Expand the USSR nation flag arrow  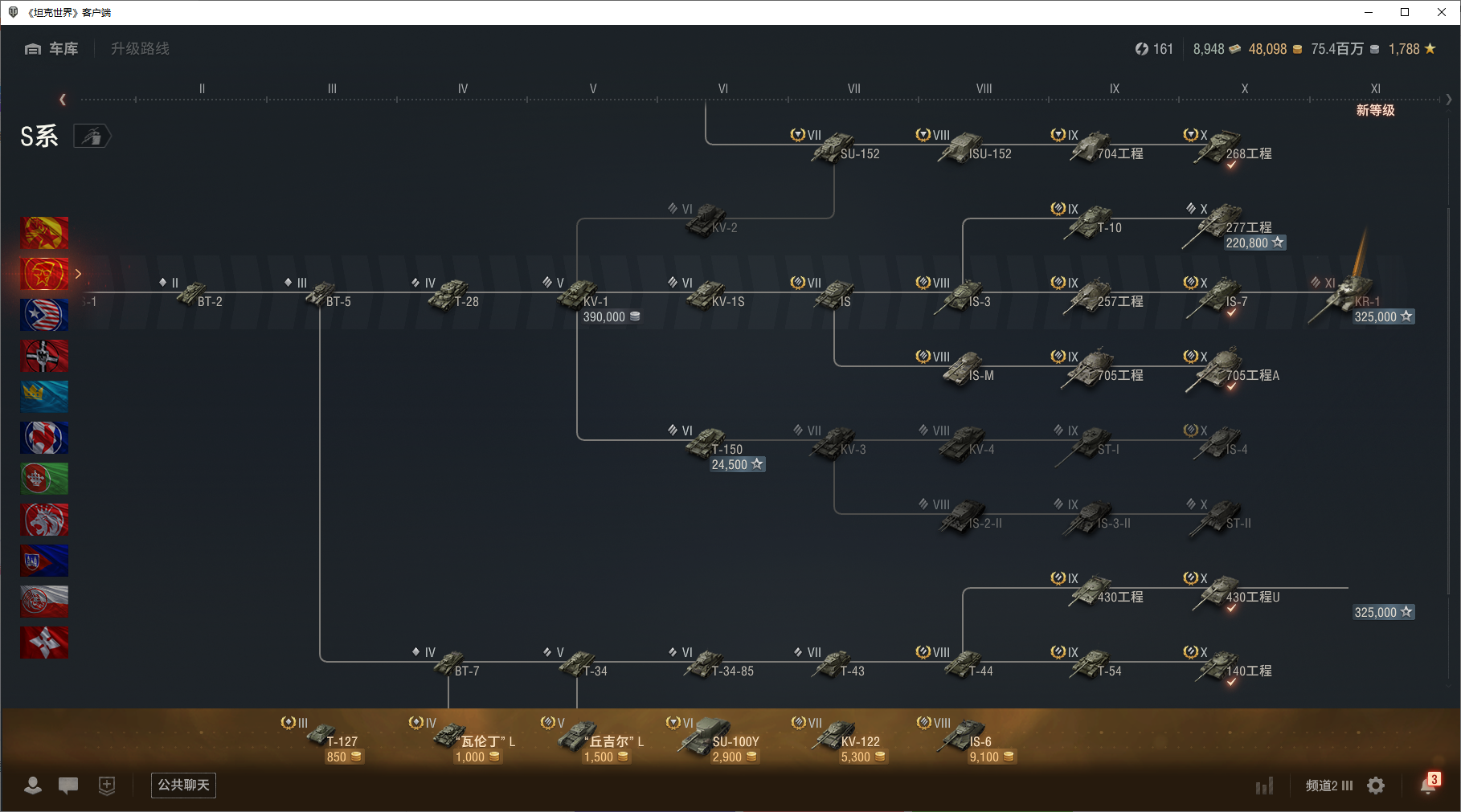[x=78, y=274]
